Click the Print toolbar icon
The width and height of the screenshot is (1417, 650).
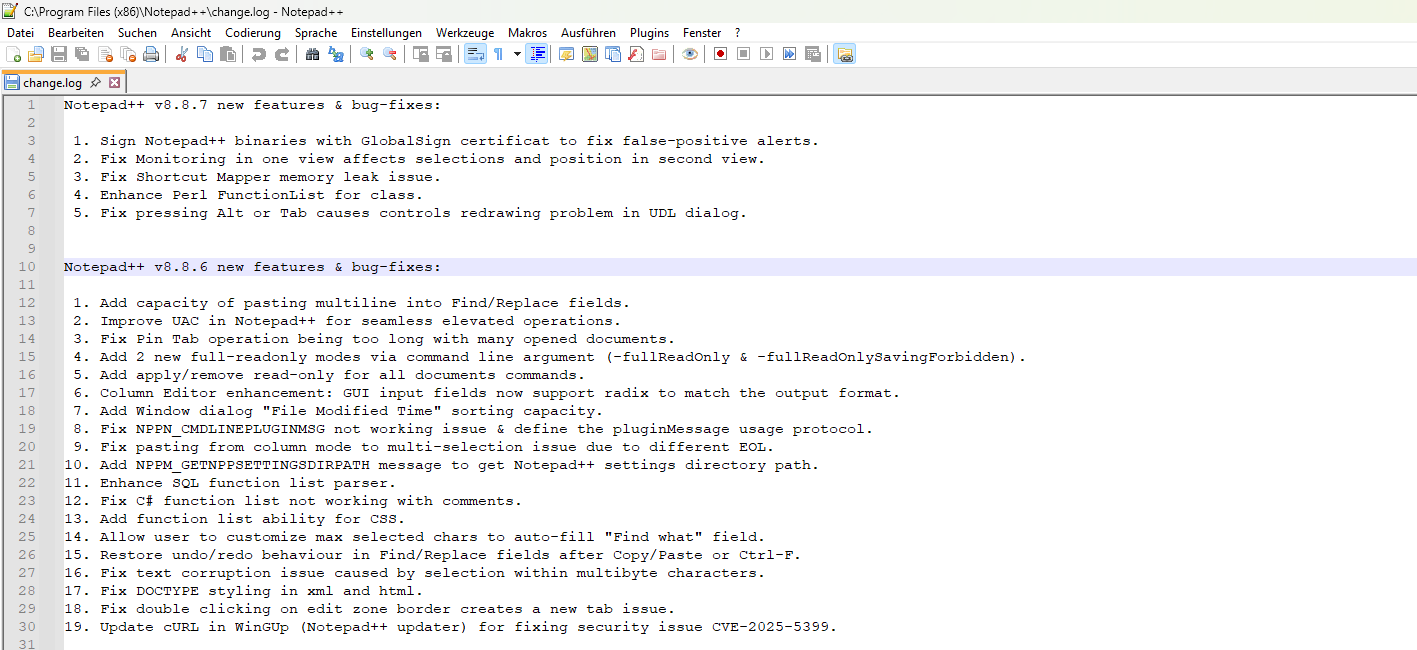150,53
